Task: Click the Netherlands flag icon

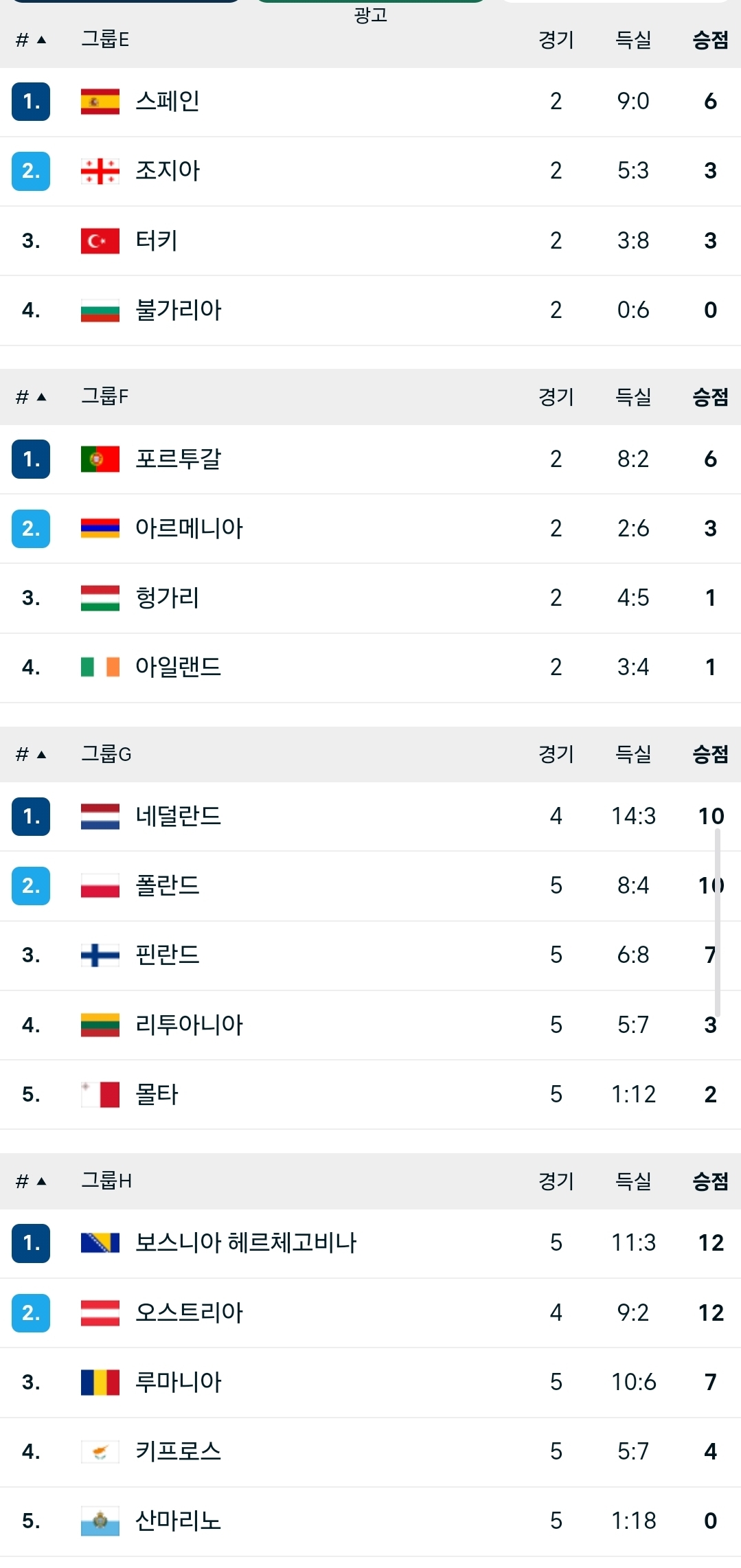Action: point(100,817)
